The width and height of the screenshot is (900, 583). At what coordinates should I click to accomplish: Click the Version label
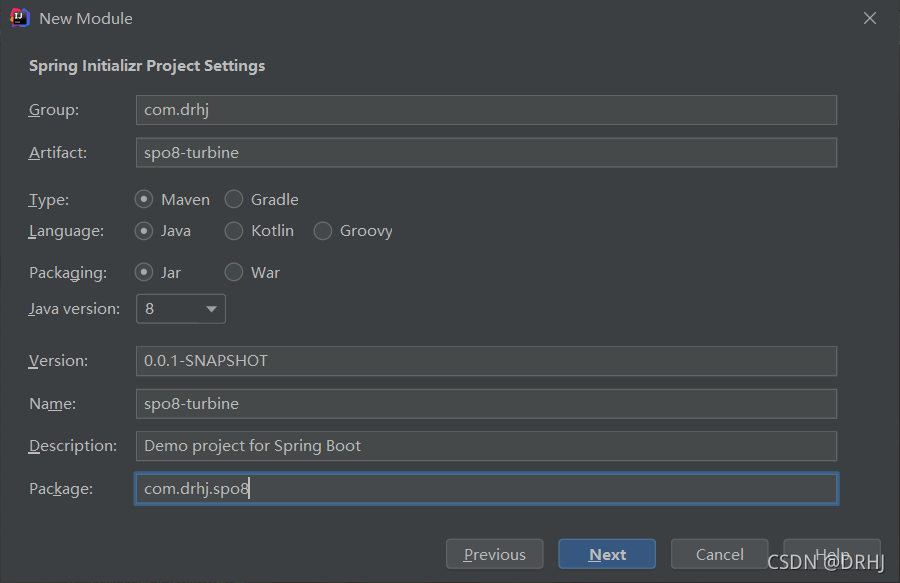pyautogui.click(x=59, y=361)
